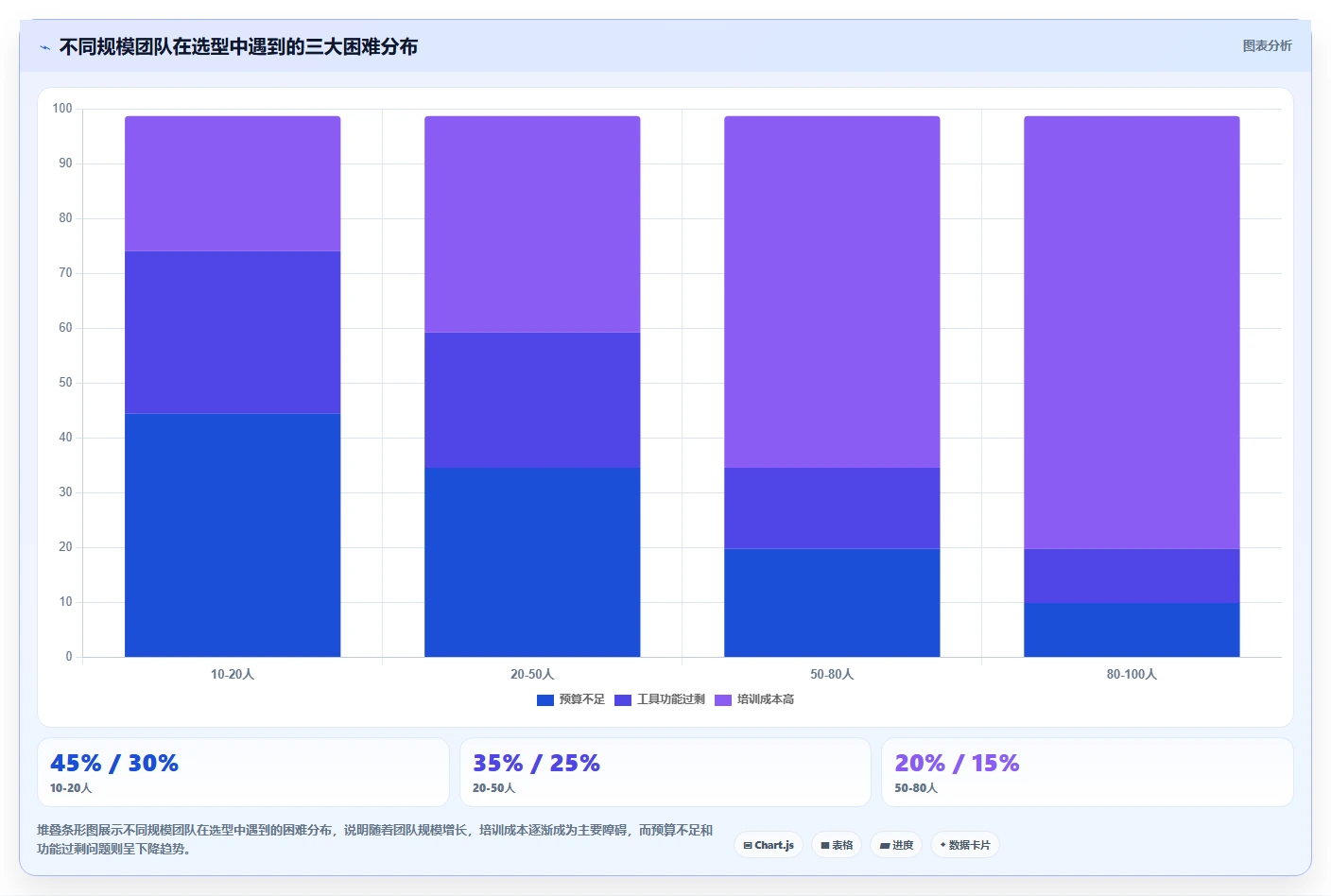Click the 工具功能过剩 segment of the 20-50人 bar
Image resolution: width=1331 pixels, height=896 pixels.
532,400
